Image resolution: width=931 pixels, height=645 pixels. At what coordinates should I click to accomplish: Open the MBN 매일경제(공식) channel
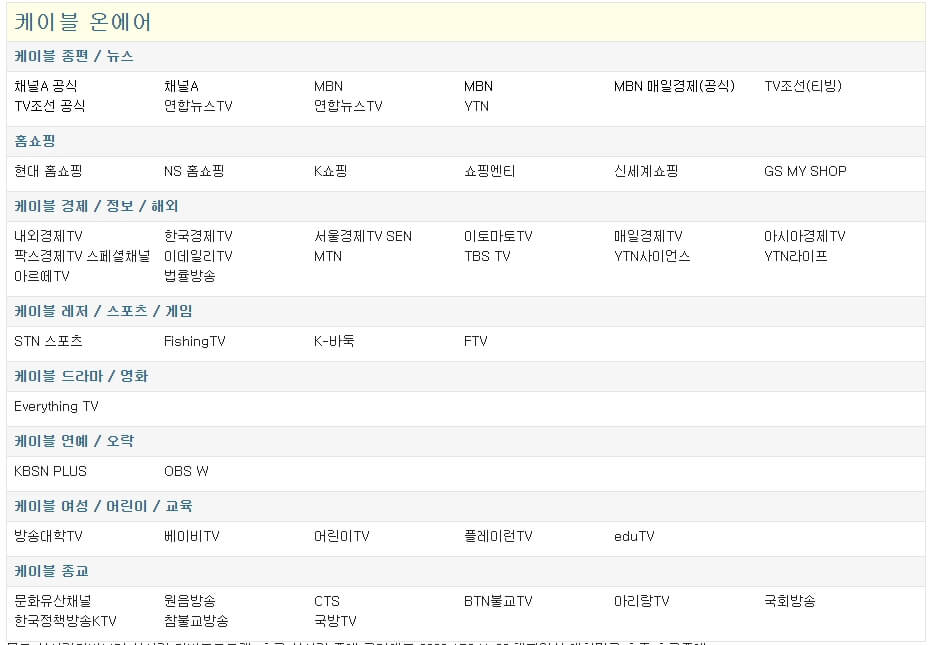point(674,86)
